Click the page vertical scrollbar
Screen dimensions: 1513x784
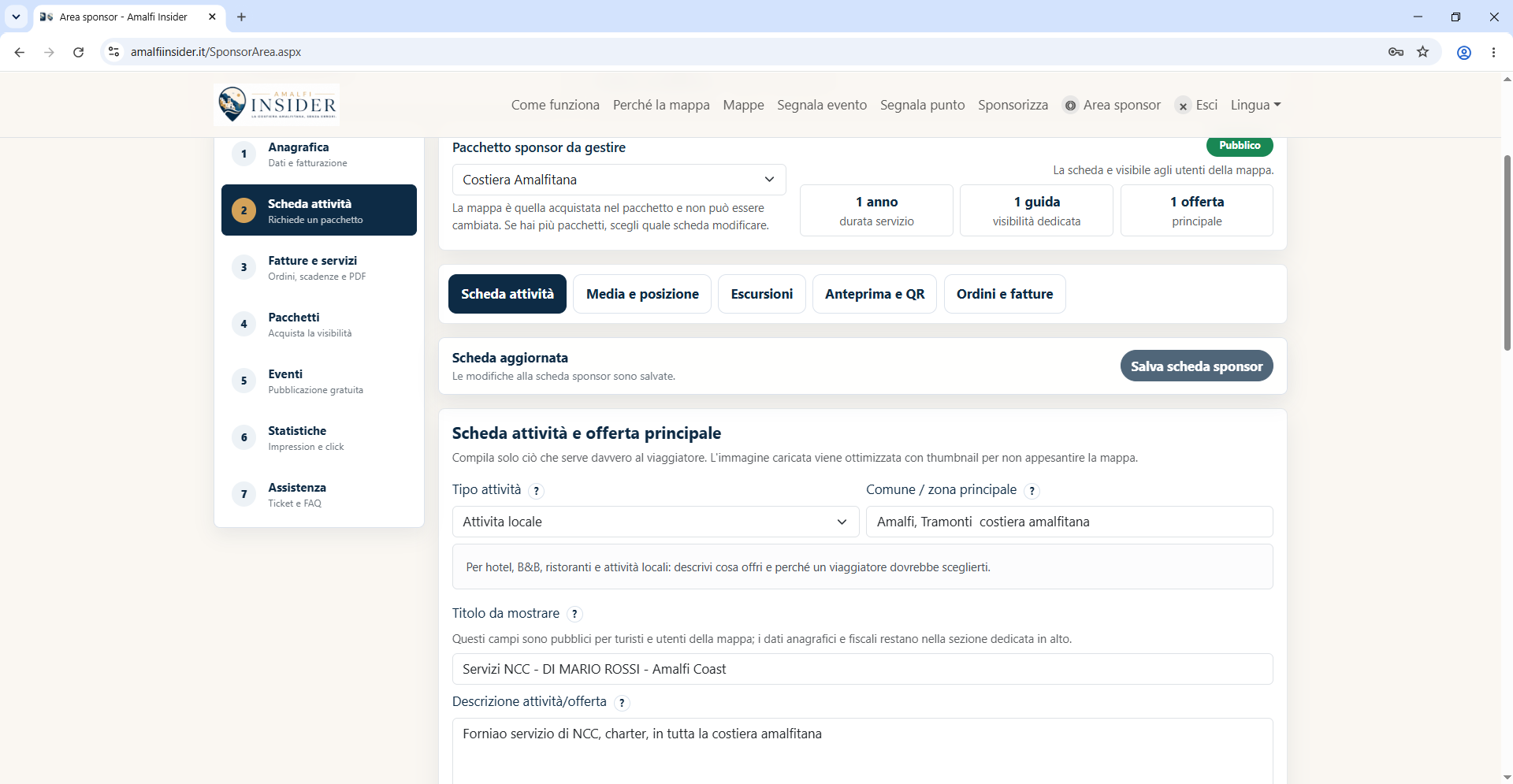coord(1507,252)
